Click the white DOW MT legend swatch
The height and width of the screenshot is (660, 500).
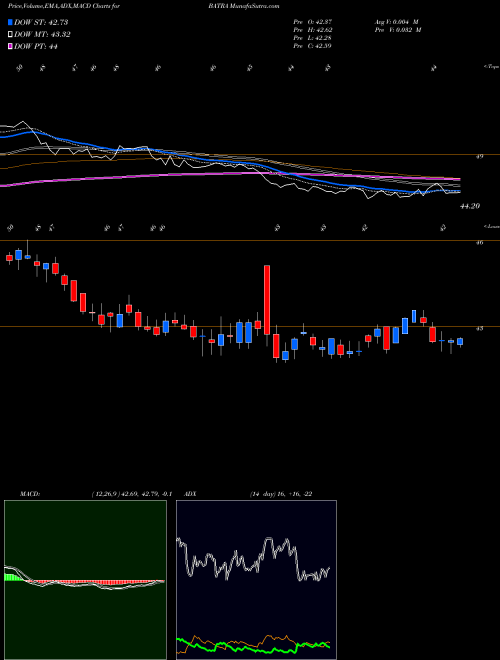click(x=10, y=35)
